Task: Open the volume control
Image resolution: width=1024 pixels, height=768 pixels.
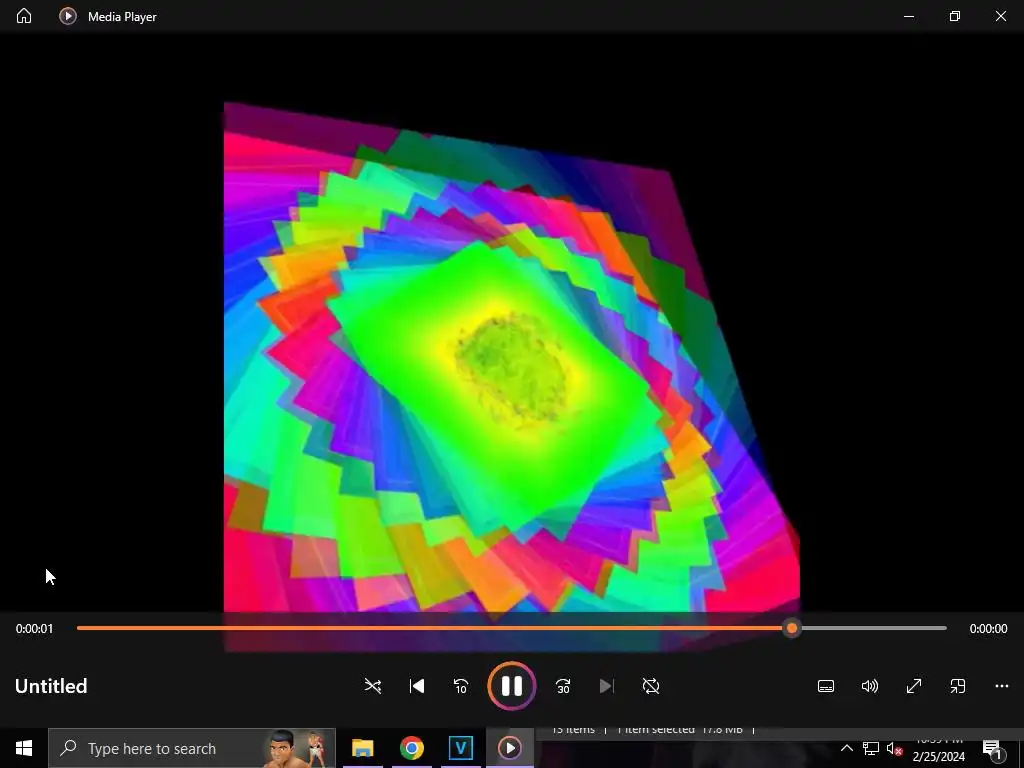Action: (x=870, y=686)
